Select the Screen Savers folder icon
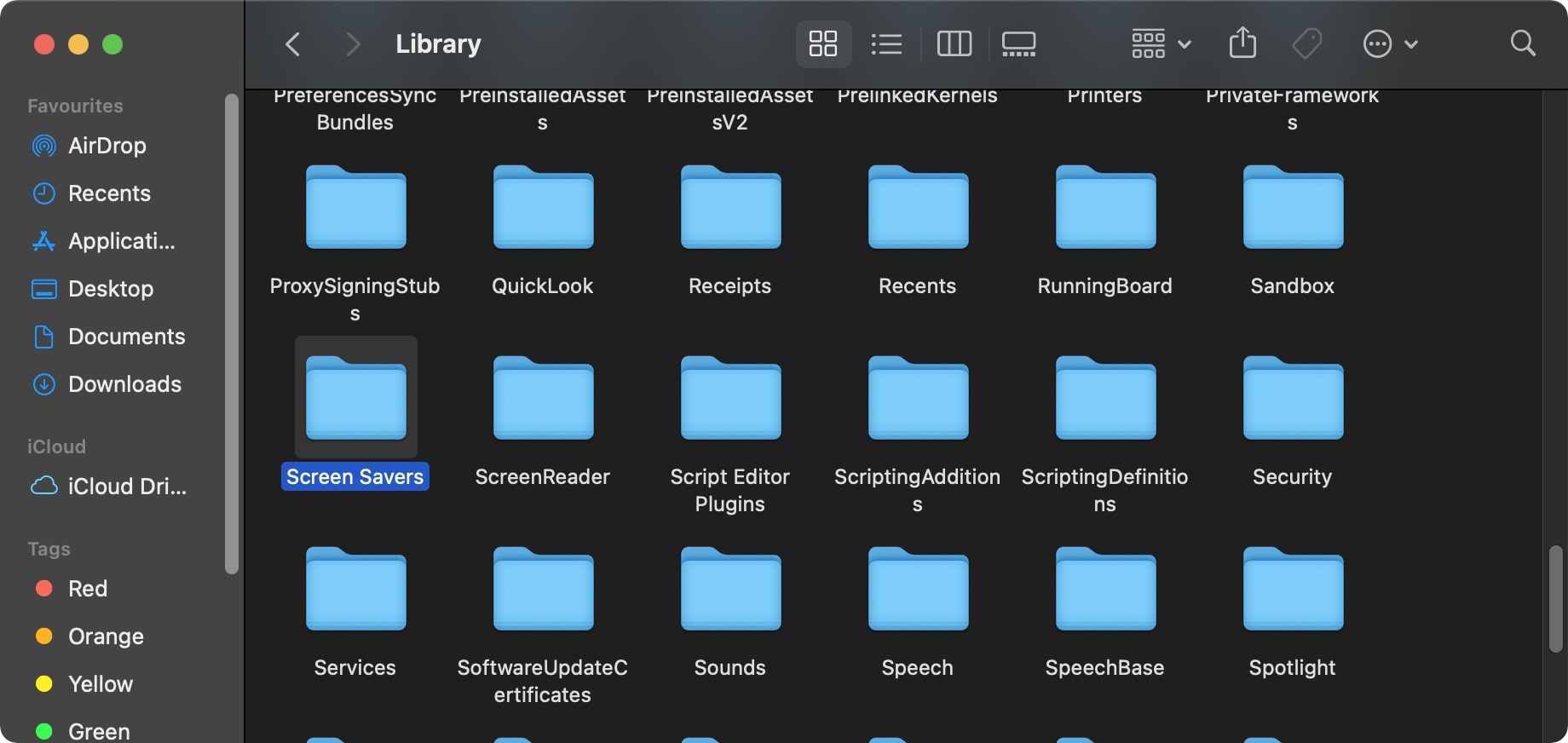 [x=355, y=398]
